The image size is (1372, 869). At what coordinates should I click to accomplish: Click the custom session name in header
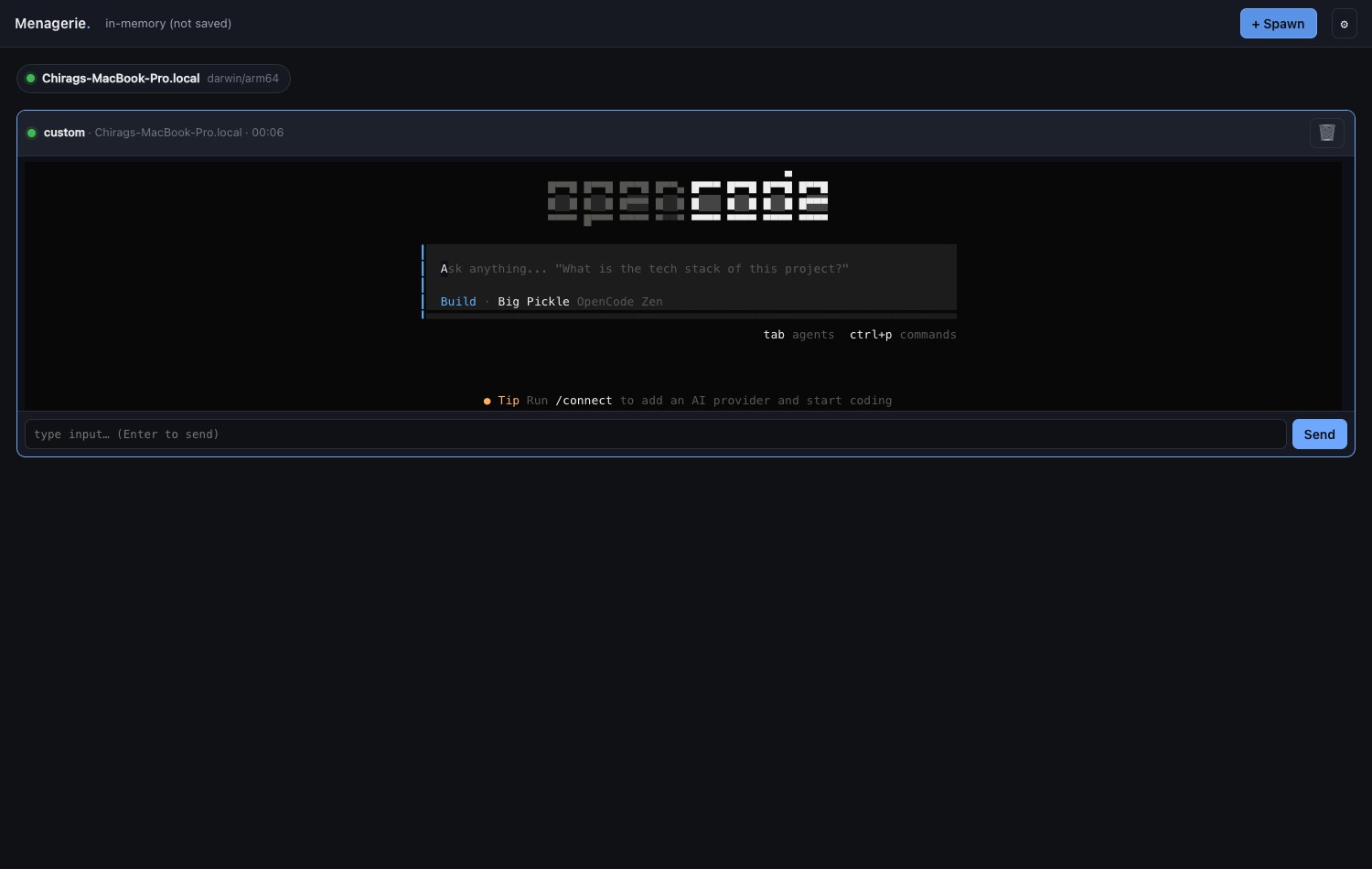pyautogui.click(x=64, y=133)
